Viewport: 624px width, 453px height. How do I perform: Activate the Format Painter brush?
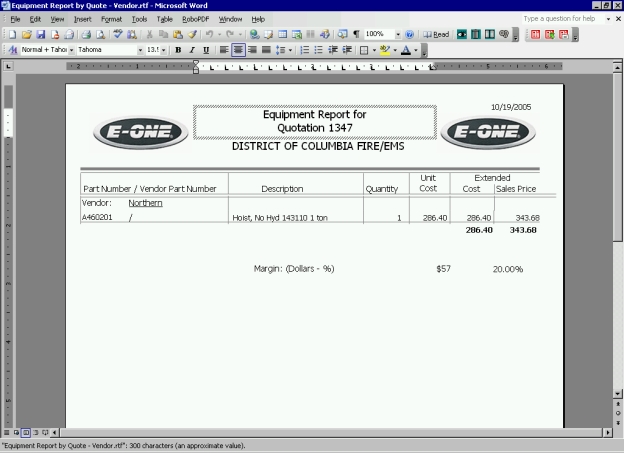pyautogui.click(x=192, y=35)
